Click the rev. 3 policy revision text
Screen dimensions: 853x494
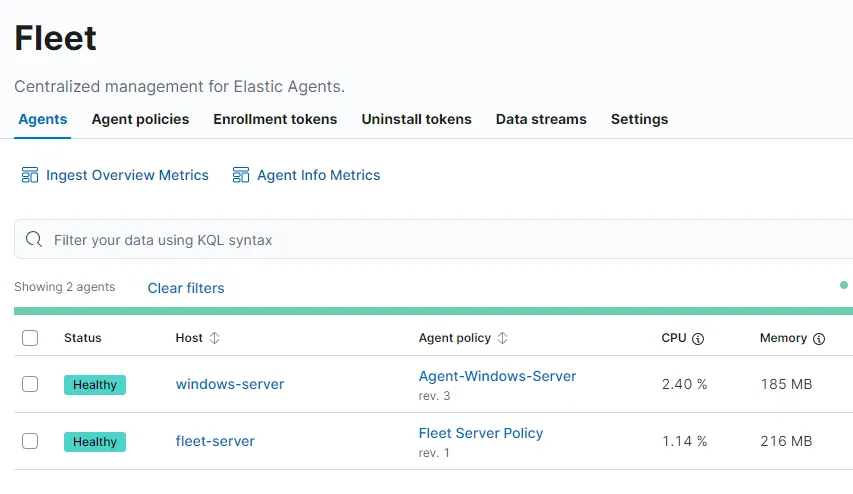[434, 396]
